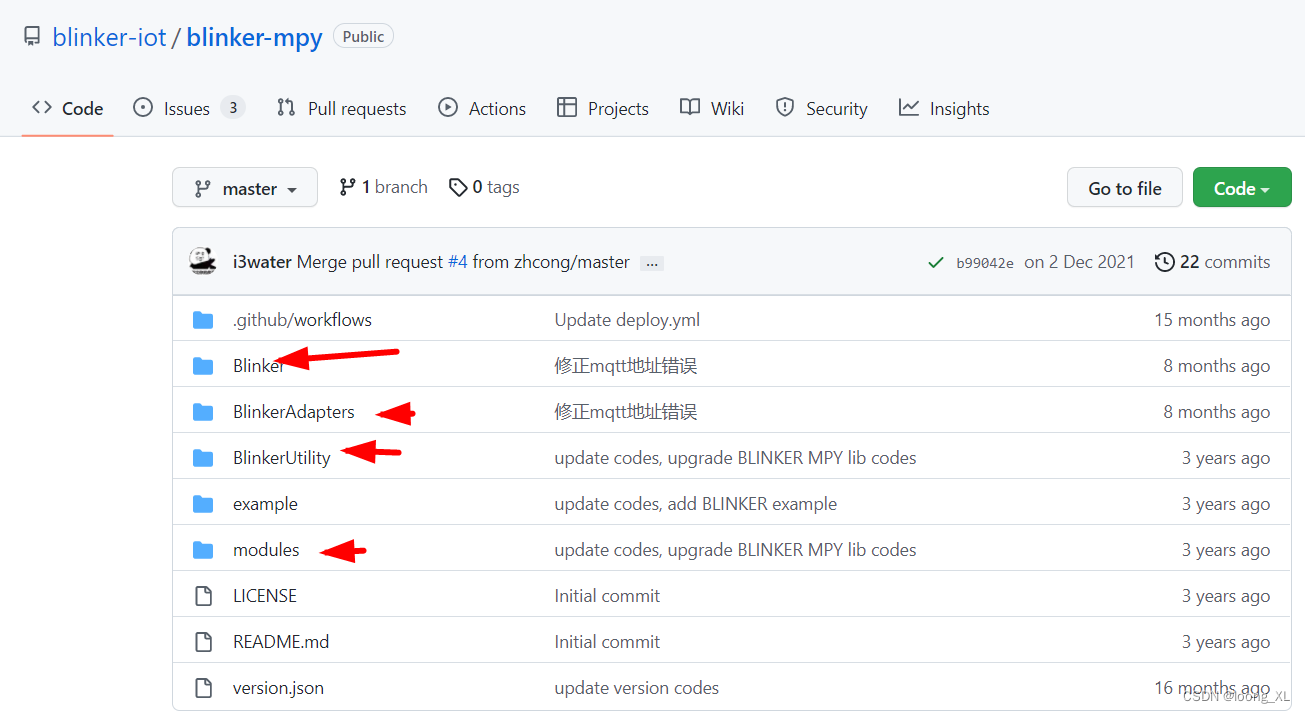This screenshot has height=713, width=1305.
Task: Click the BlinkerUtility folder icon
Action: click(203, 458)
